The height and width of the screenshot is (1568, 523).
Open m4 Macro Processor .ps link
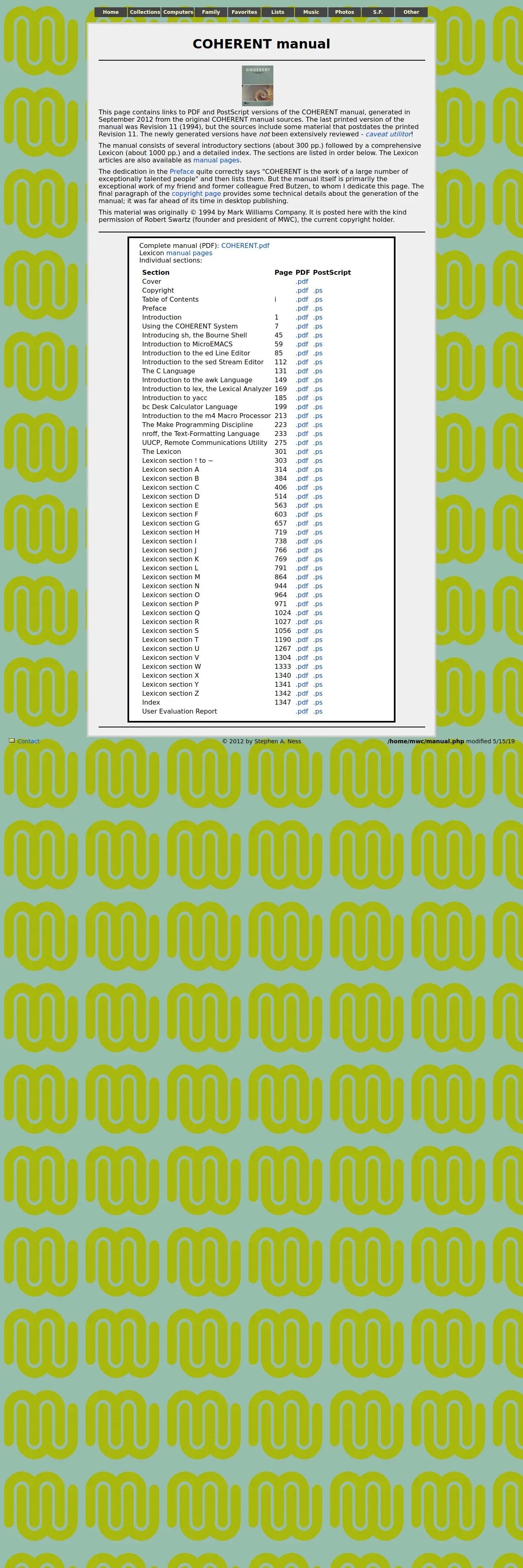tap(318, 416)
